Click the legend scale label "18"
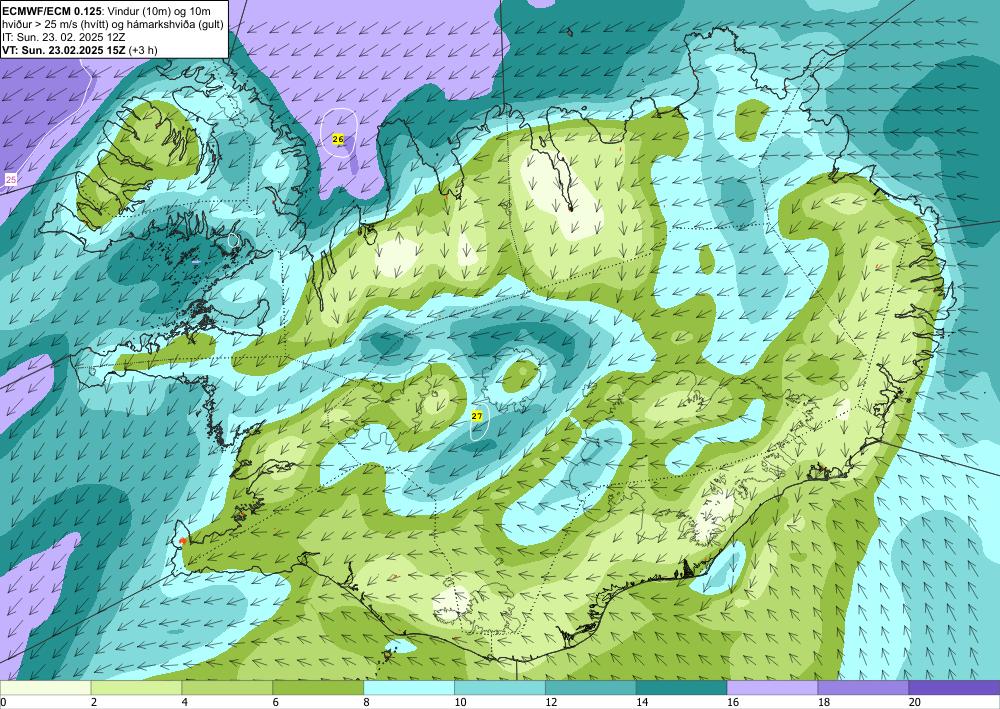Viewport: 1000px width, 709px height. [823, 703]
